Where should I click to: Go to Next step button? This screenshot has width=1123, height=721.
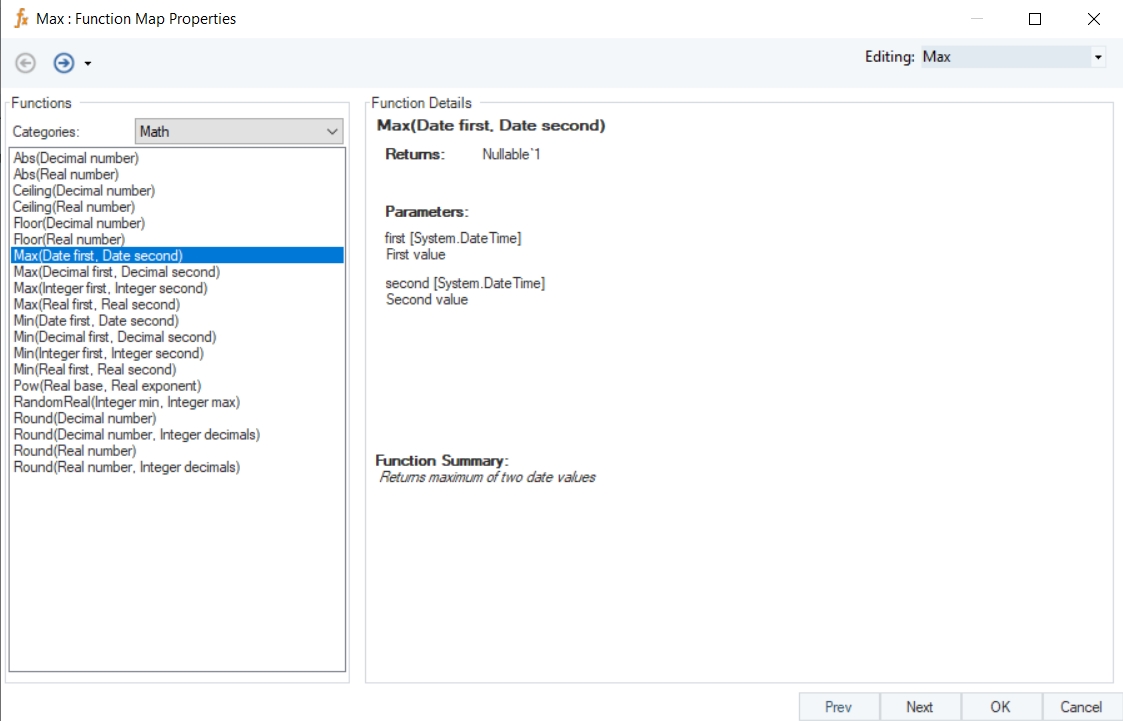(x=920, y=707)
